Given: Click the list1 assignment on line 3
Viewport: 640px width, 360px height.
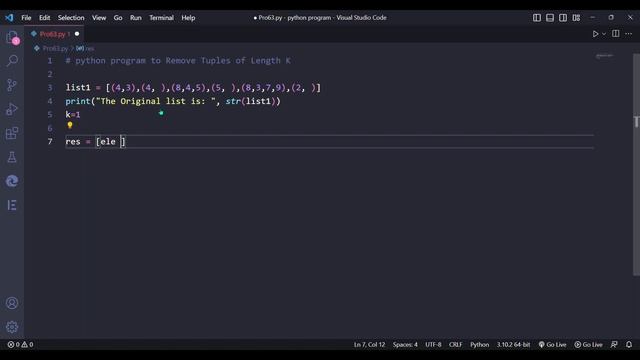Looking at the screenshot, I should 193,88.
